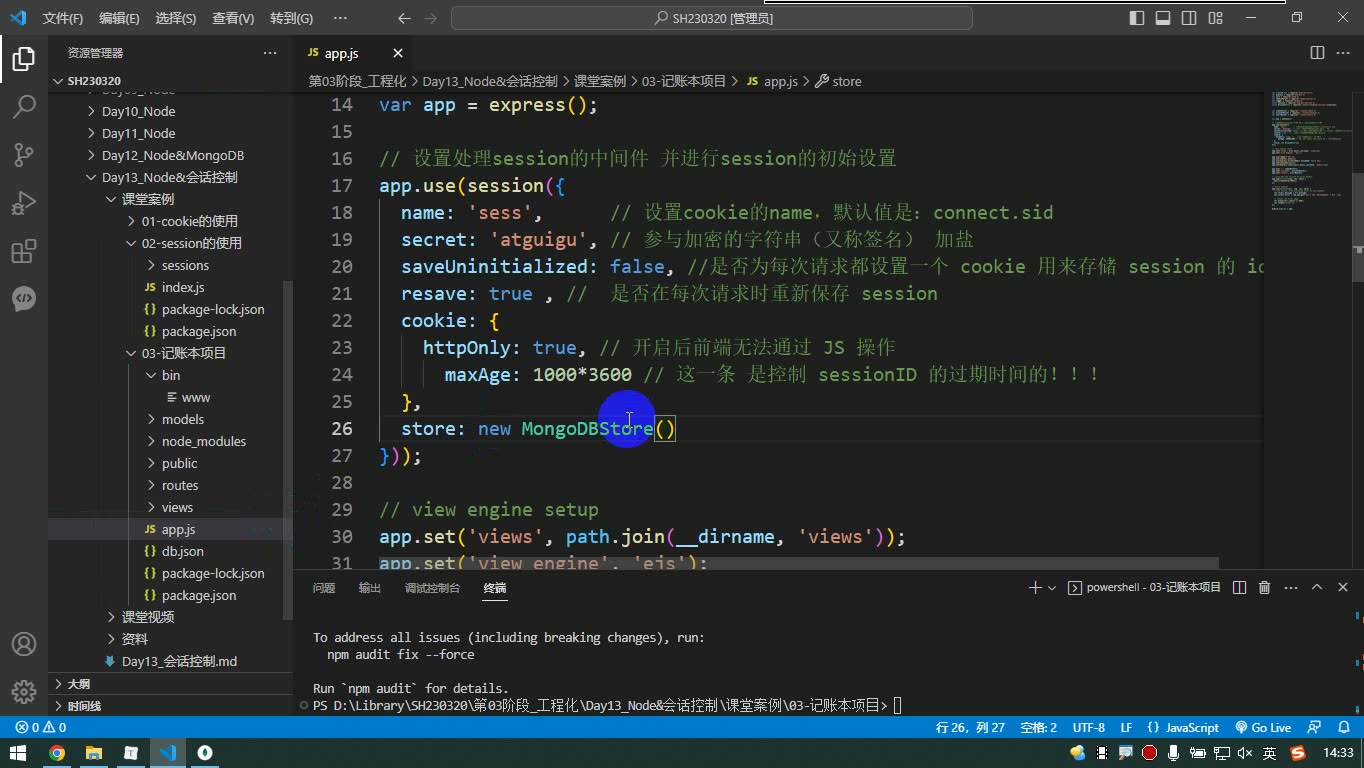
Task: Expand the Day10_Node folder
Action: 138,111
